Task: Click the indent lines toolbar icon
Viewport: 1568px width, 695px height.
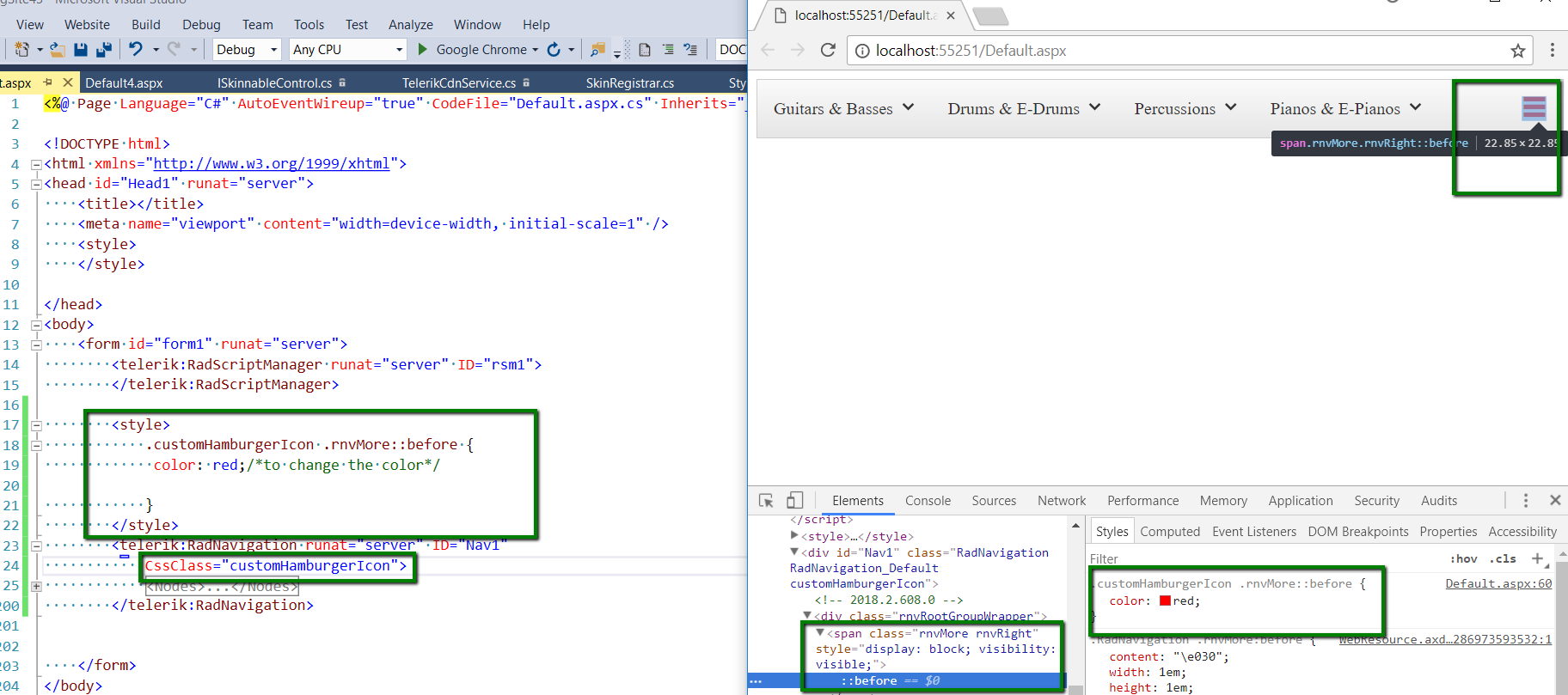Action: coord(668,50)
